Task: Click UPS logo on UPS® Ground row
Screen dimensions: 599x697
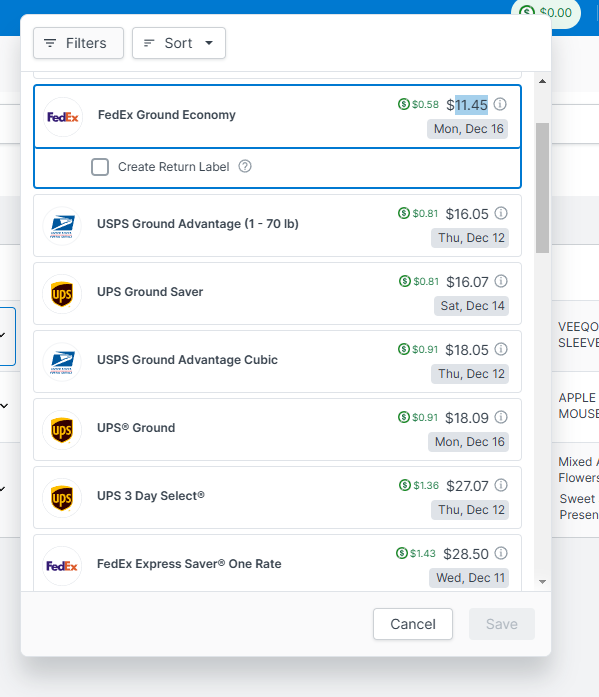Action: click(x=62, y=430)
